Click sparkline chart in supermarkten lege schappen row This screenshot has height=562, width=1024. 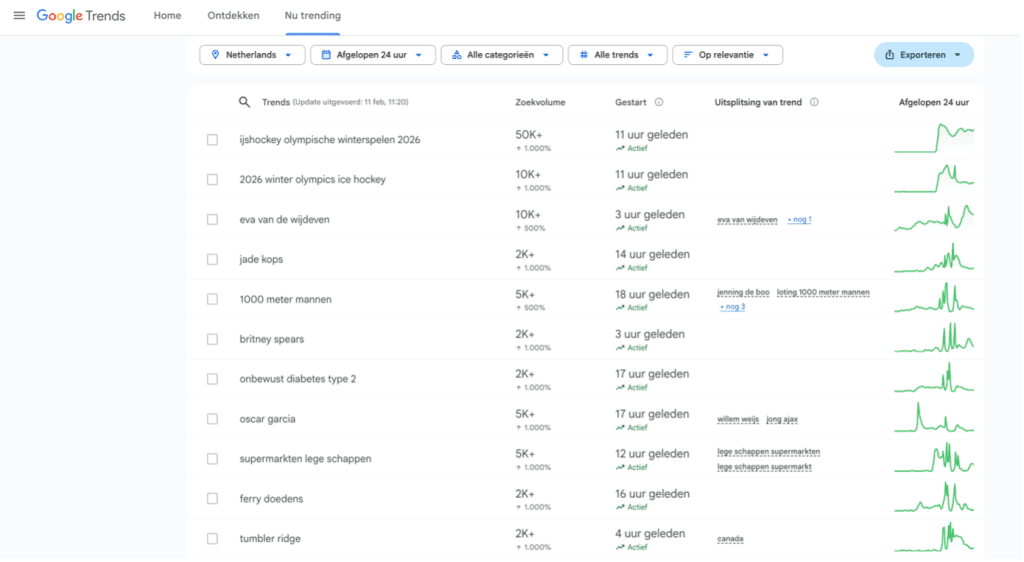934,458
